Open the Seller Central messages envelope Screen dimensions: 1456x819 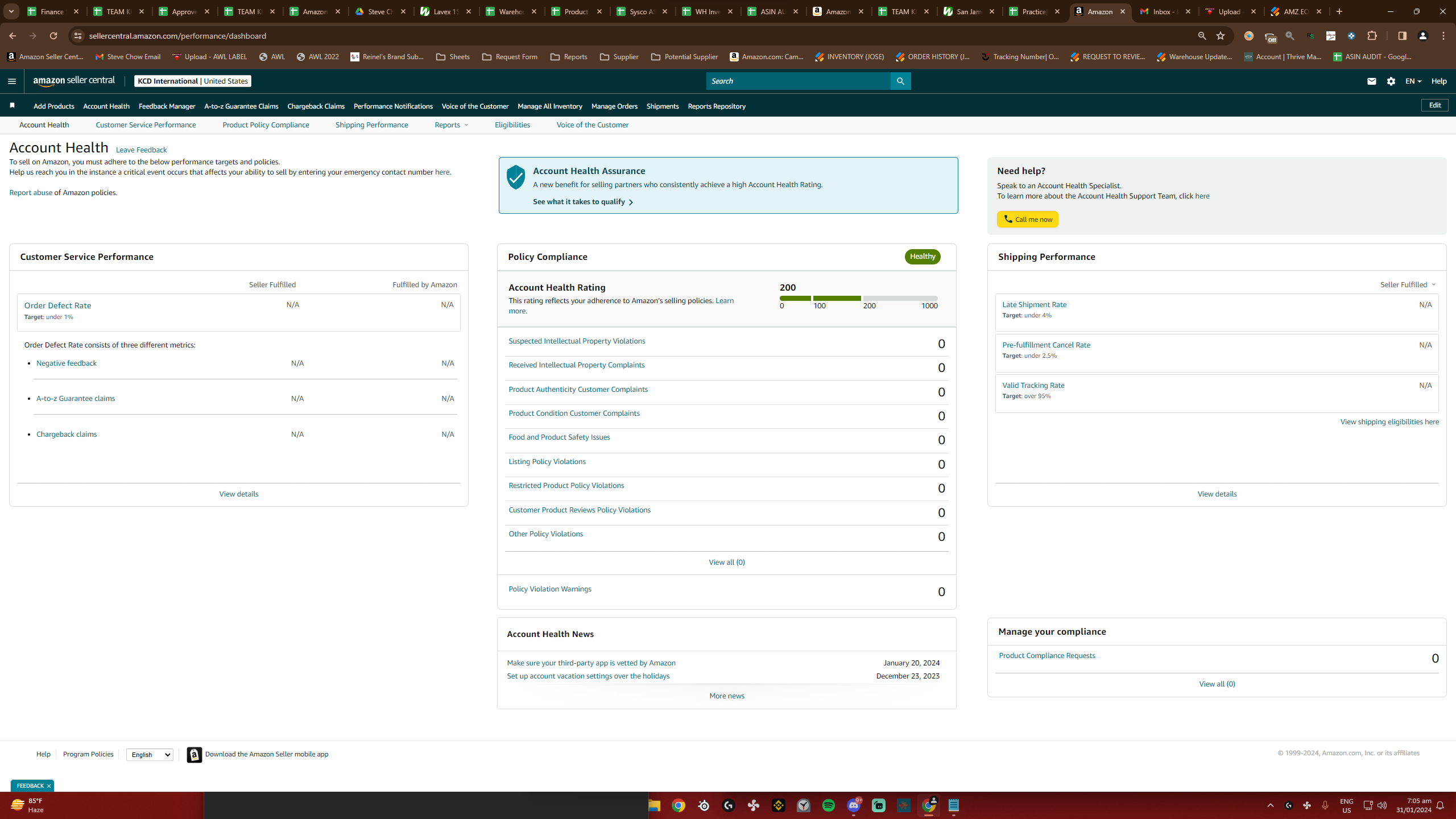pyautogui.click(x=1371, y=81)
